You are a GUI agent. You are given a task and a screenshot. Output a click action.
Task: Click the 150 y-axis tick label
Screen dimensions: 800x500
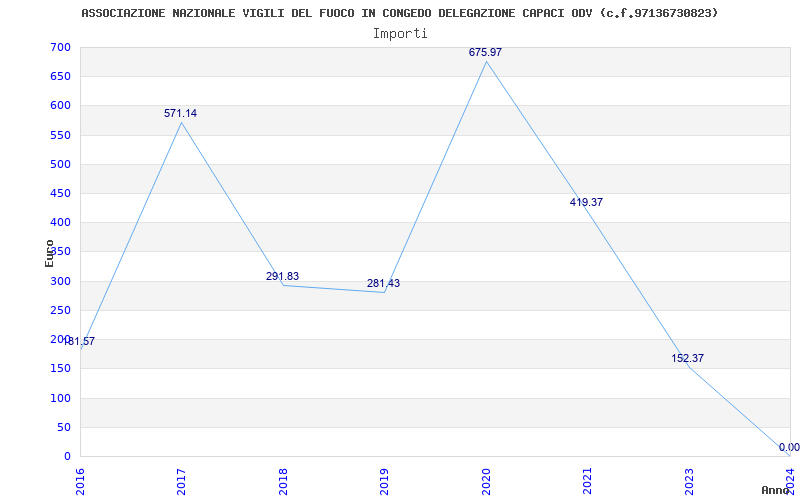(60, 368)
